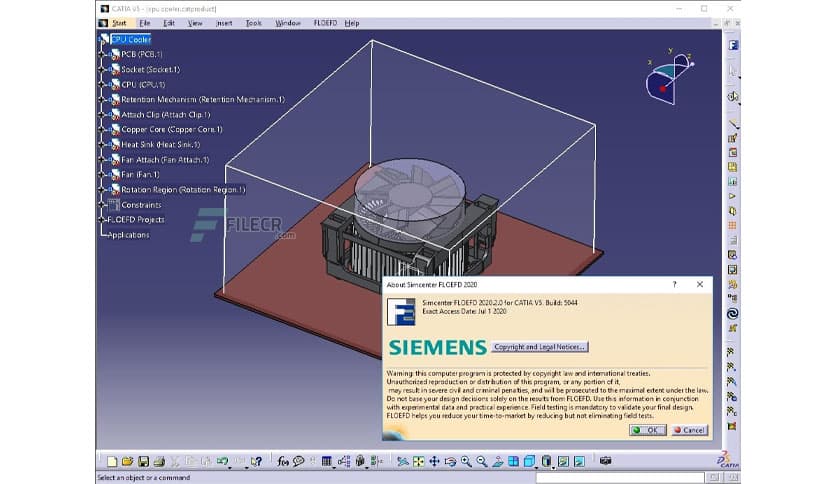Select the Rotate view tool
This screenshot has height=484, width=836.
[450, 462]
